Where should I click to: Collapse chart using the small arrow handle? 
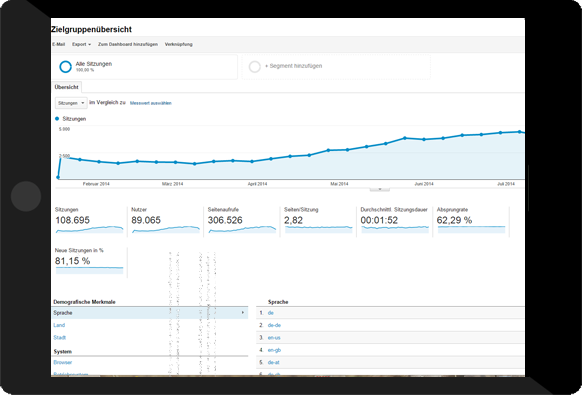[x=380, y=189]
